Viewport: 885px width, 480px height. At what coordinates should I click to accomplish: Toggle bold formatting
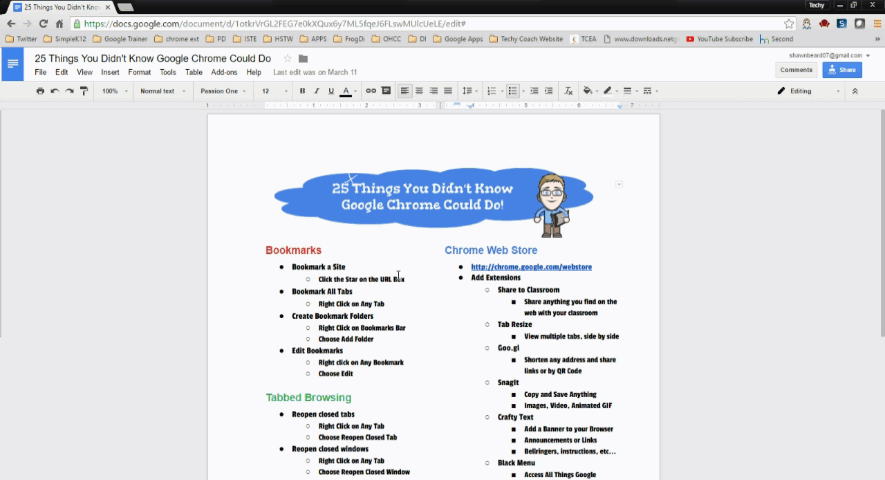point(302,91)
